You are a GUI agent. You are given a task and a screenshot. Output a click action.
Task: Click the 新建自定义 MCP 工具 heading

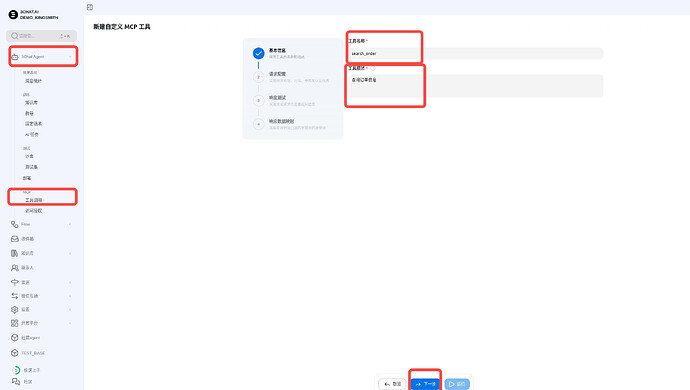(x=122, y=27)
